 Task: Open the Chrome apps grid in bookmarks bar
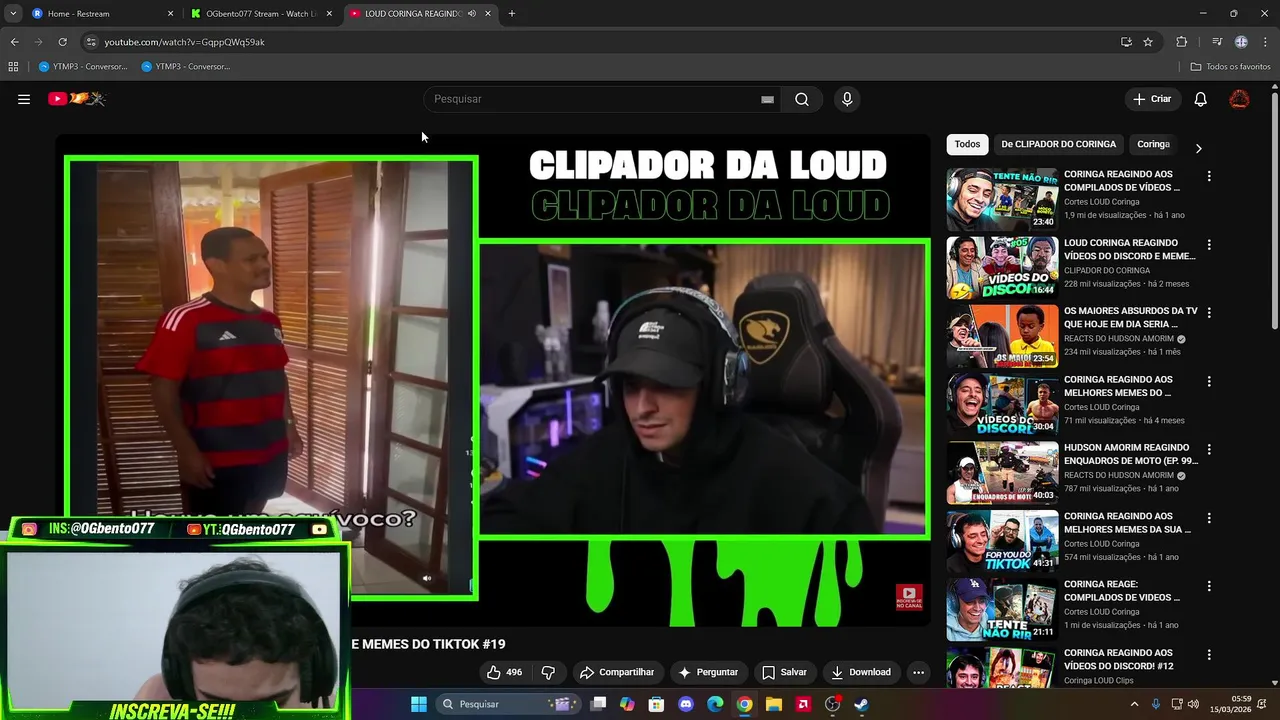coord(13,67)
